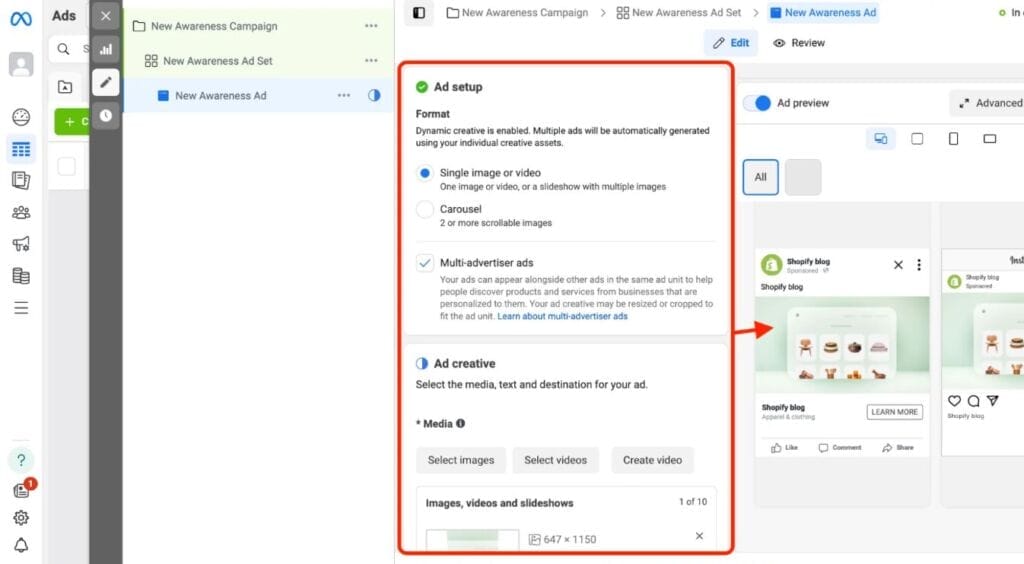
Task: Click the Meta logo icon
Action: tap(21, 19)
